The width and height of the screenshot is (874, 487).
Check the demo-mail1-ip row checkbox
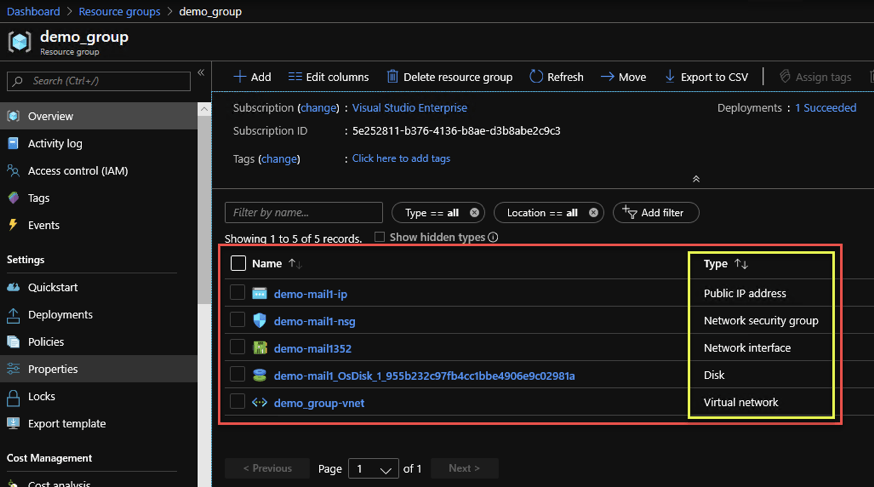[x=237, y=292]
